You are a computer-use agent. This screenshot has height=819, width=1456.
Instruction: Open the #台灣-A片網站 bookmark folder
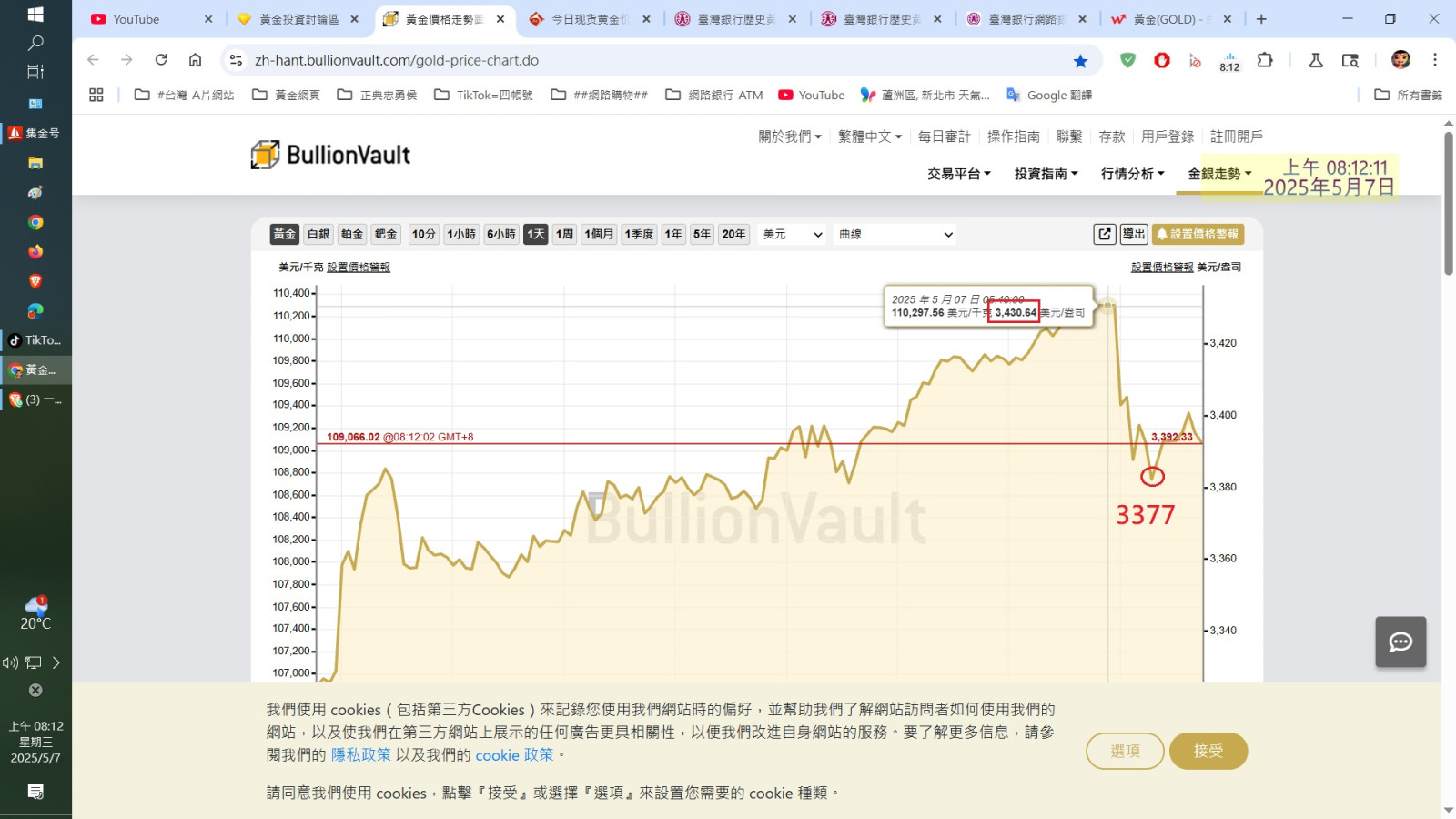tap(185, 95)
